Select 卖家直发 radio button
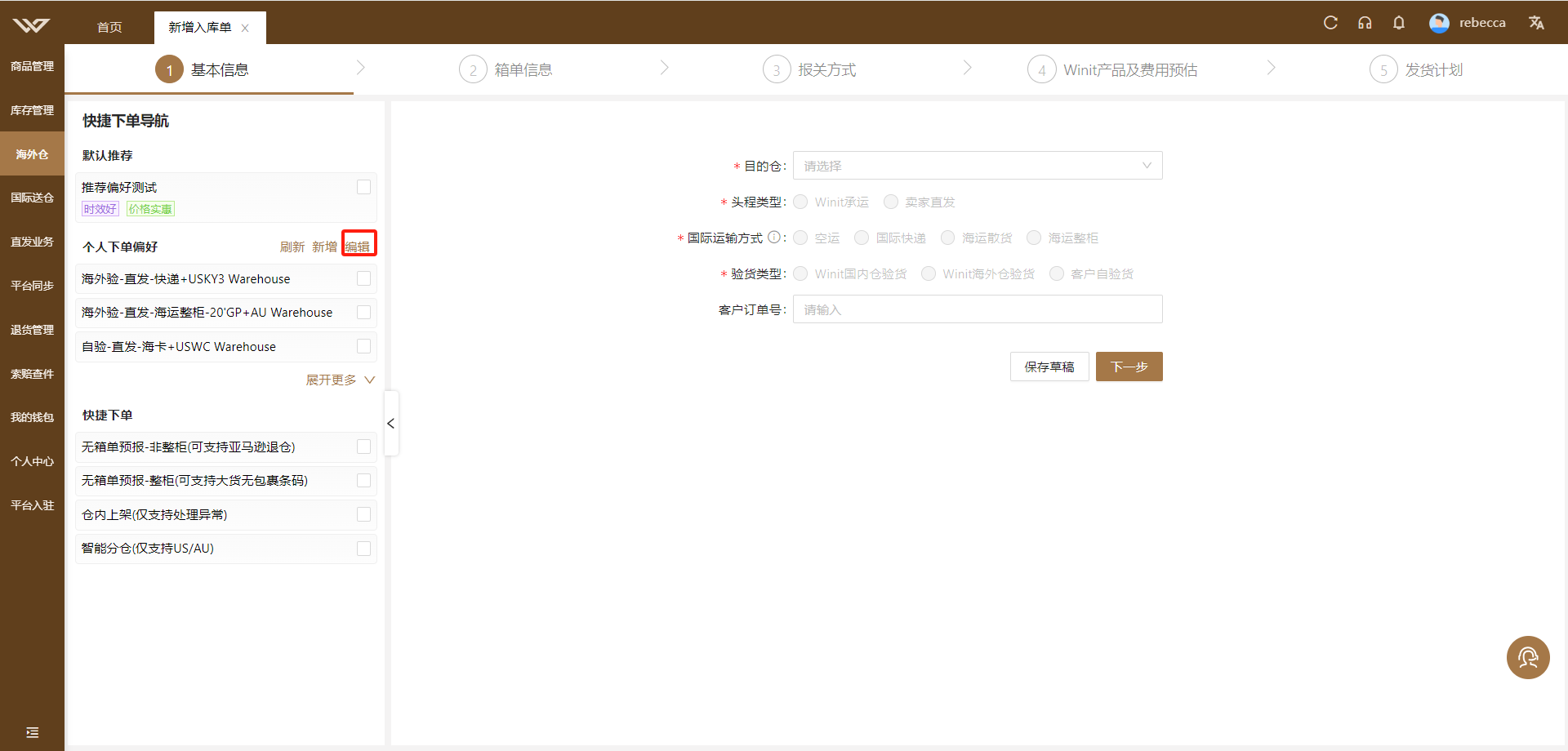1568x751 pixels. (x=891, y=202)
